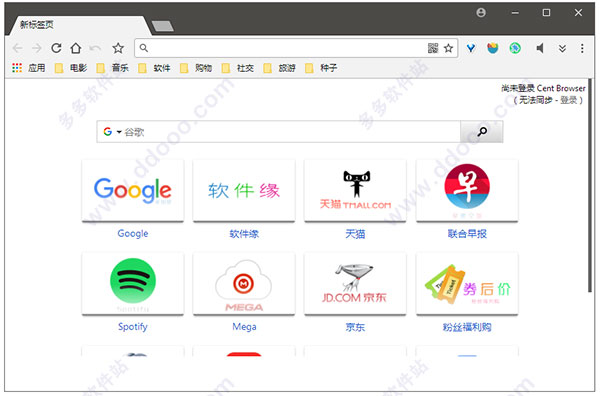The height and width of the screenshot is (396, 600).
Task: Click the browser back arrow
Action: click(18, 48)
